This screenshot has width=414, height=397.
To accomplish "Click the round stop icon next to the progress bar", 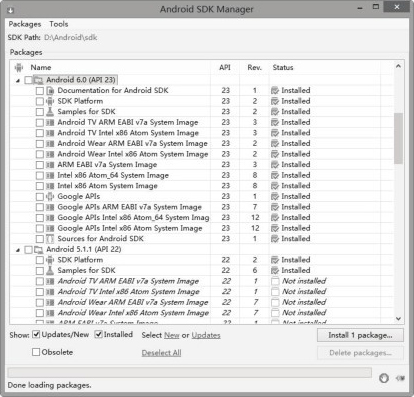I will click(384, 378).
